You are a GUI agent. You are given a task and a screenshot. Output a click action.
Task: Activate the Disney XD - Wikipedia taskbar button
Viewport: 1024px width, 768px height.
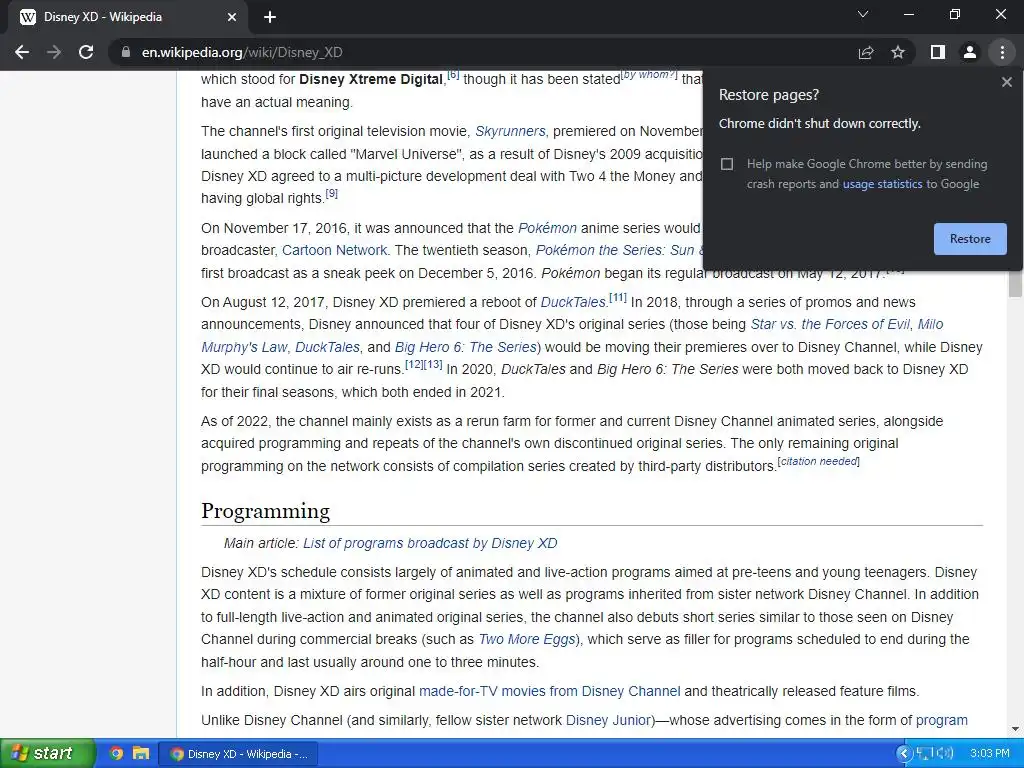click(x=238, y=754)
